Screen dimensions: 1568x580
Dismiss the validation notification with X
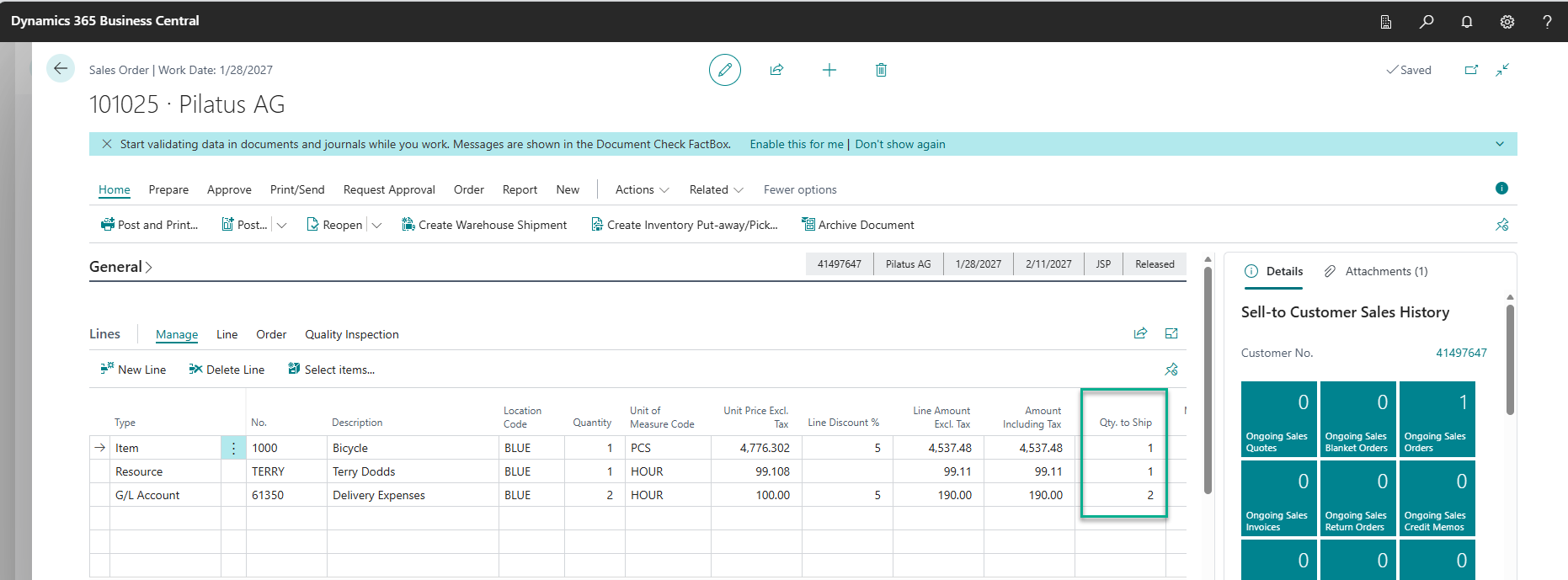coord(107,144)
